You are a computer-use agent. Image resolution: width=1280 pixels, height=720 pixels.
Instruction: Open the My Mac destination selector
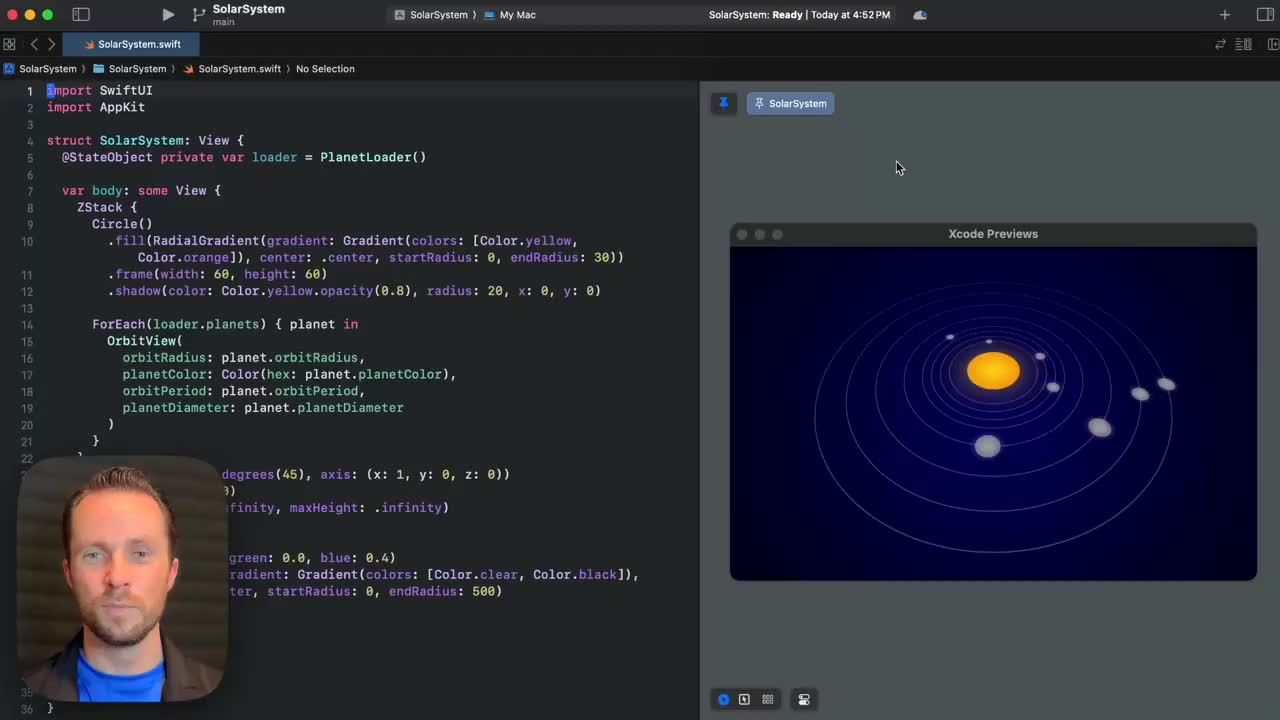point(517,14)
